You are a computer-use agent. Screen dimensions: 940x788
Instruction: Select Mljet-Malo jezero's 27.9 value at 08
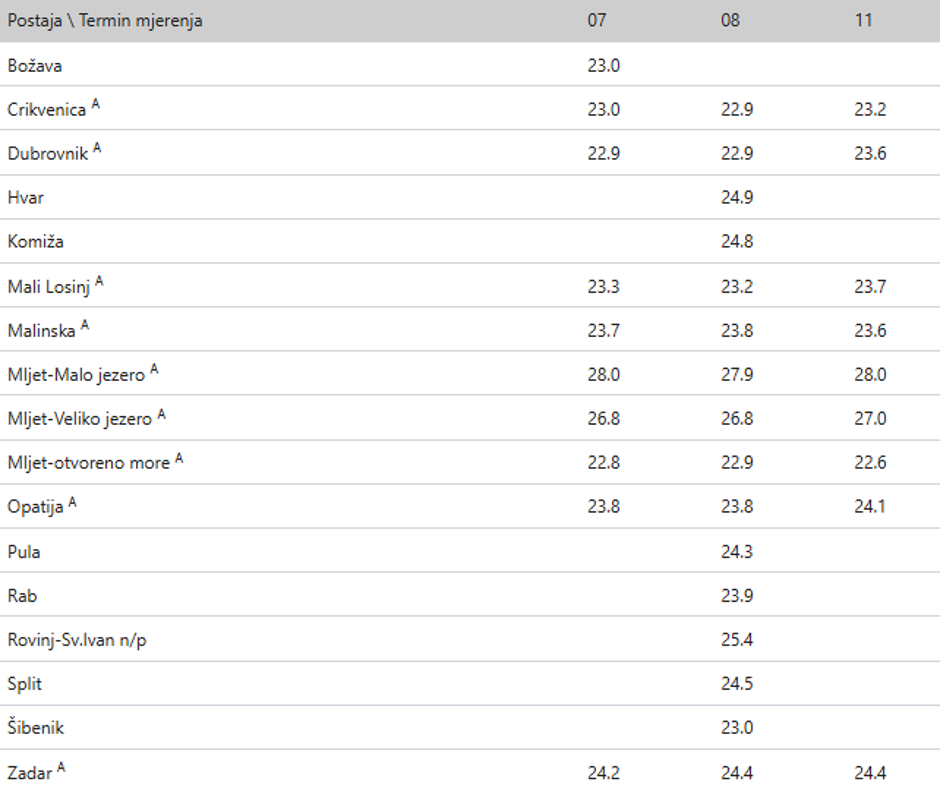coord(737,374)
